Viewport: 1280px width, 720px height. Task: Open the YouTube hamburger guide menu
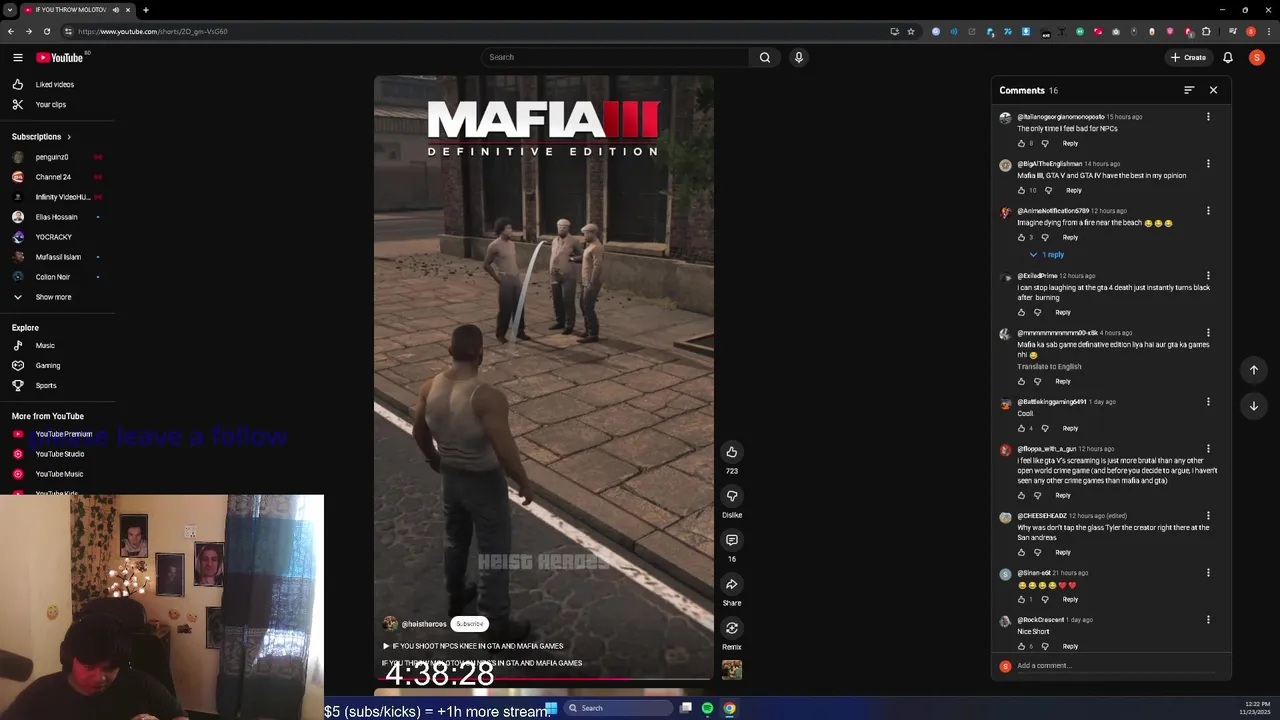coord(17,57)
